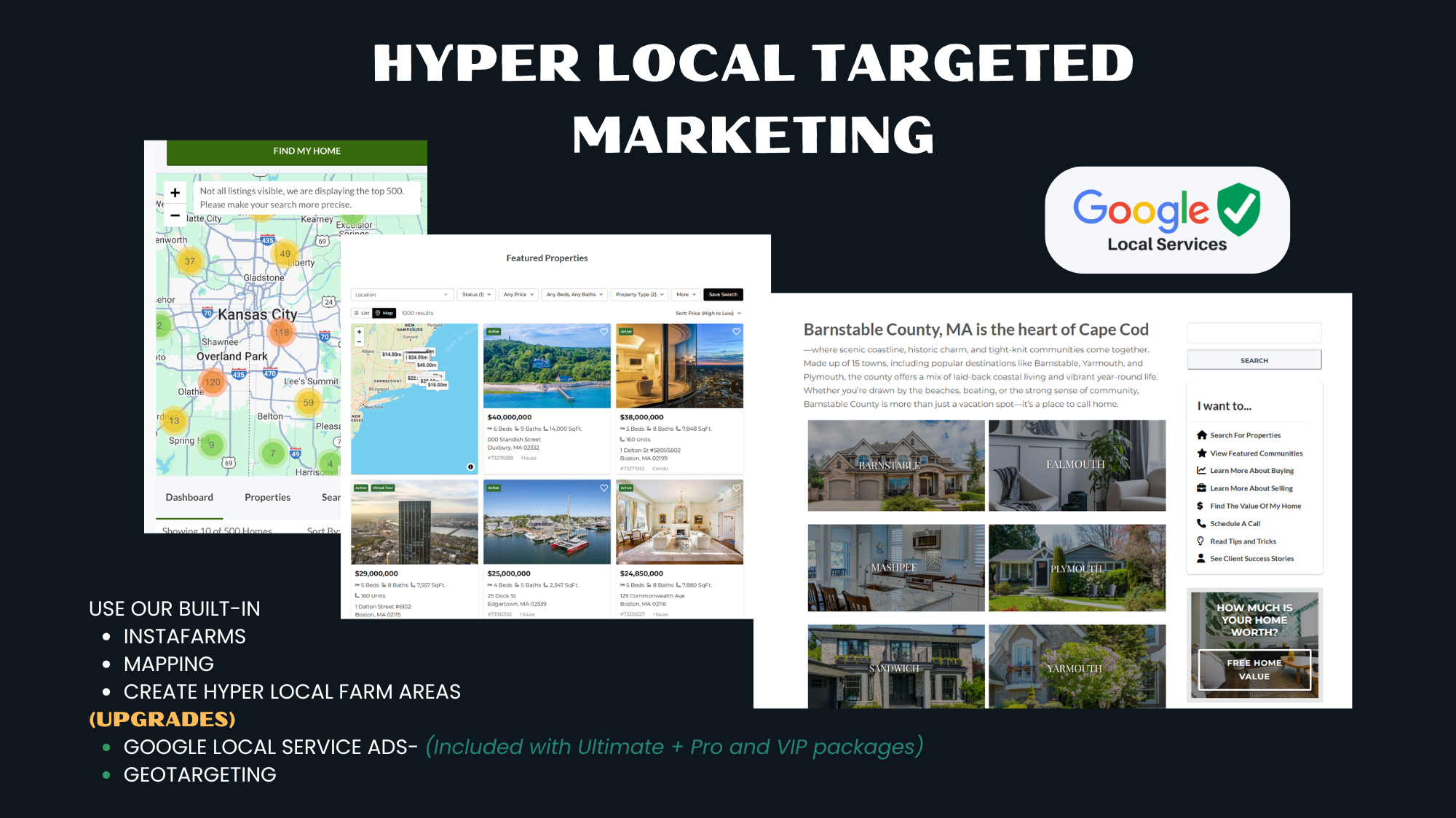The width and height of the screenshot is (1456, 818).
Task: Click the lightbulb icon beside Read Tips and Tricks
Action: (1200, 541)
